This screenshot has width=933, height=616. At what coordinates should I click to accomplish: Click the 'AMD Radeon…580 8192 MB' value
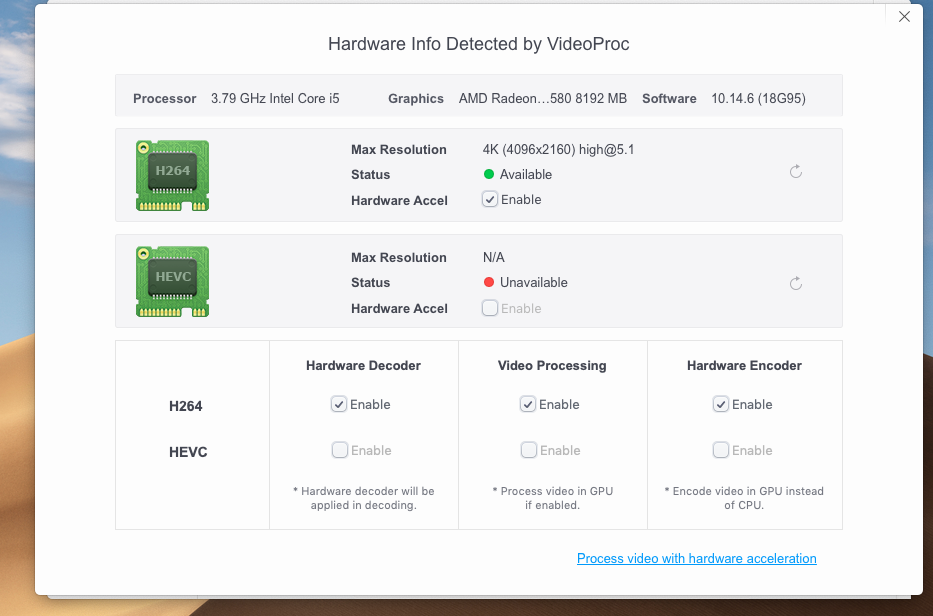tap(543, 98)
